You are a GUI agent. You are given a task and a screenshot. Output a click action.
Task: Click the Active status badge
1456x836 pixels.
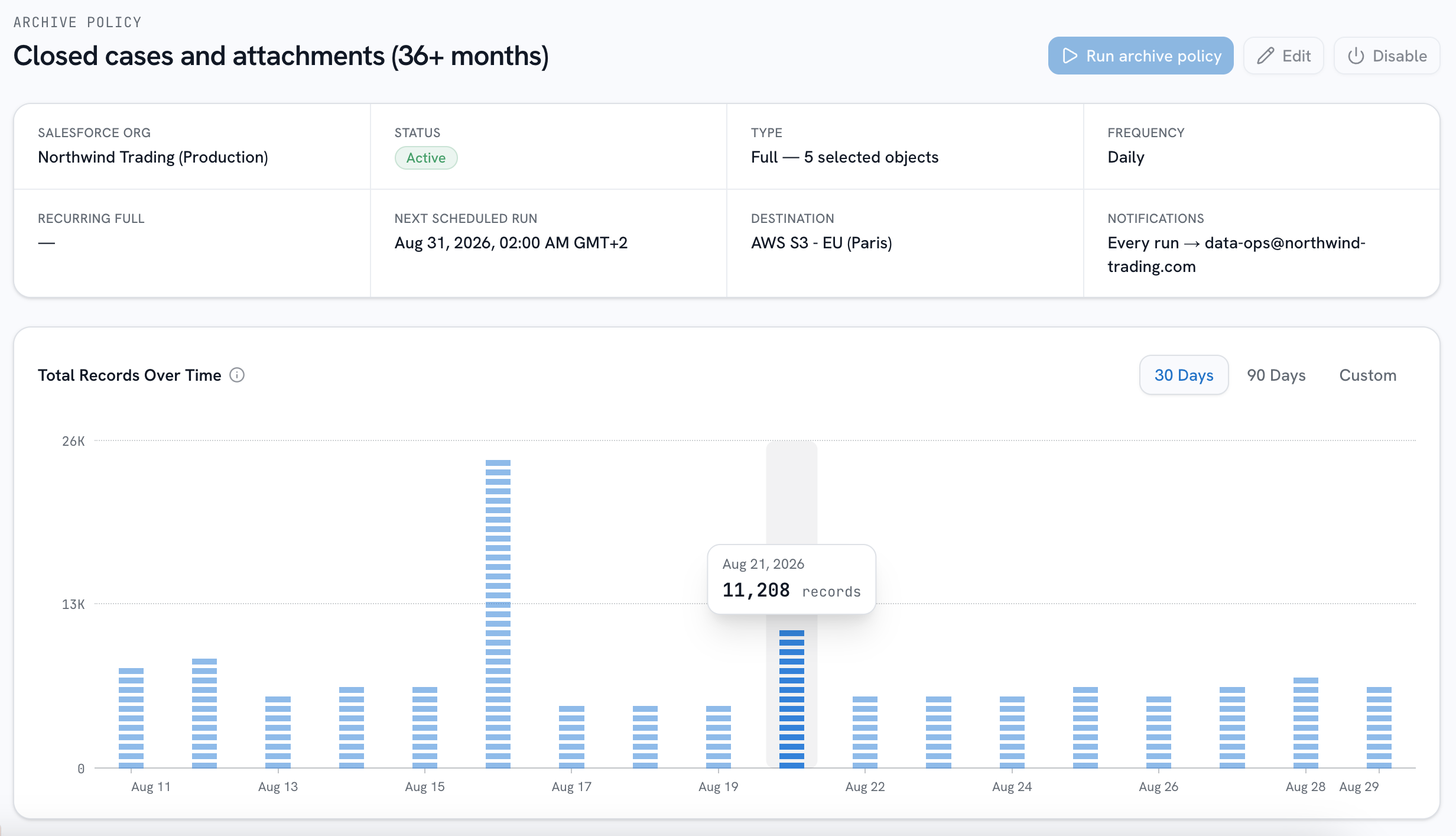point(425,158)
